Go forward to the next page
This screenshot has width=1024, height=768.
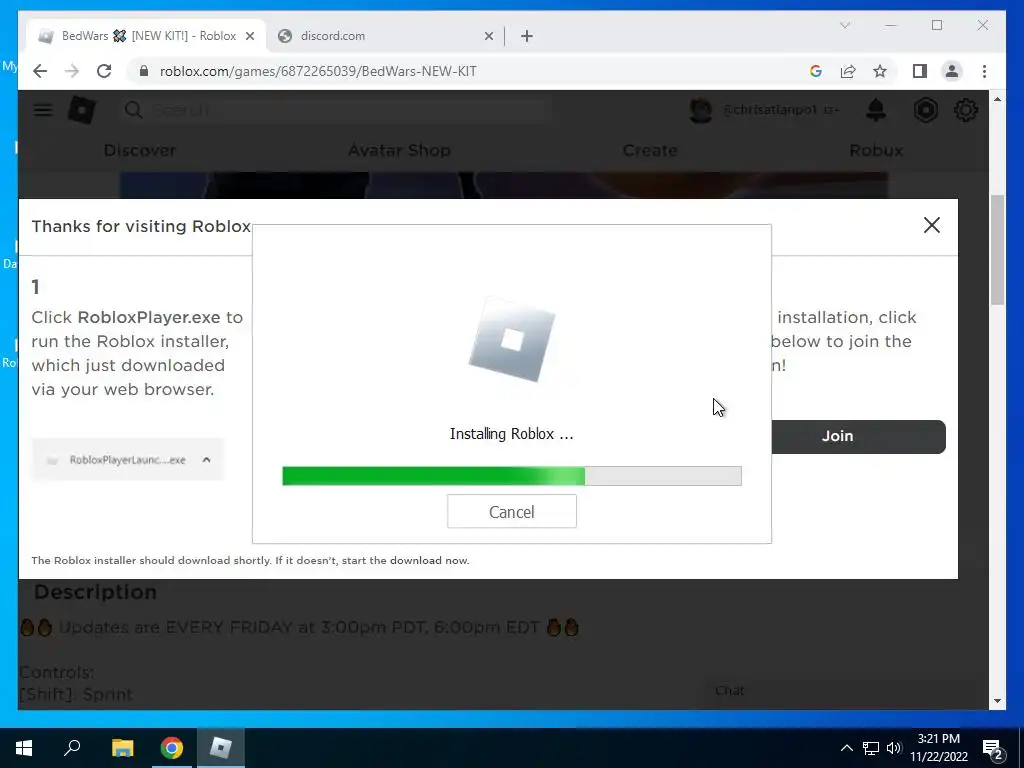[x=72, y=71]
